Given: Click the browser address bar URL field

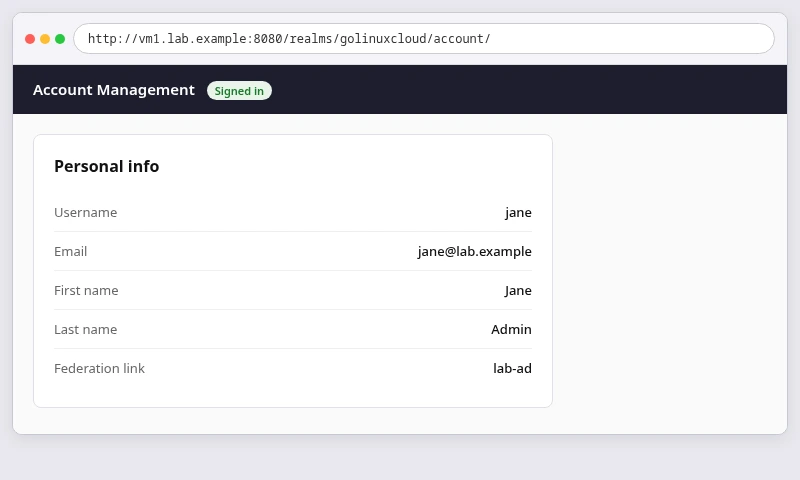Looking at the screenshot, I should (423, 39).
